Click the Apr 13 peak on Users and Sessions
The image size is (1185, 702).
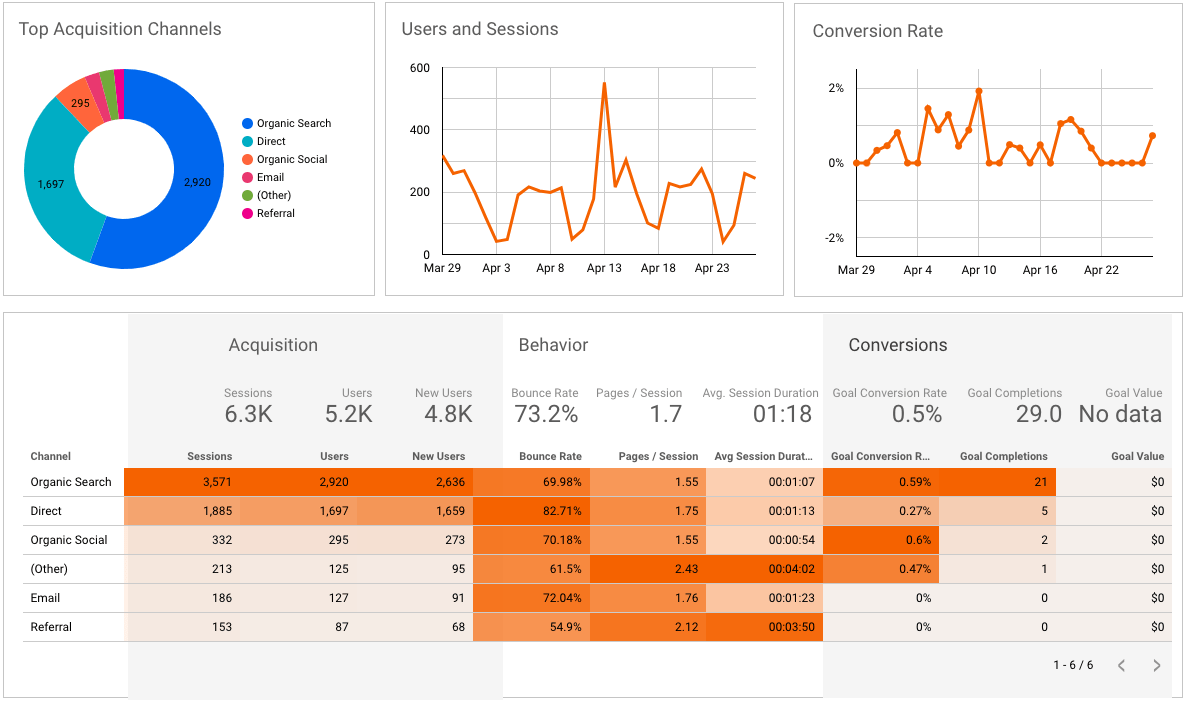[x=605, y=84]
